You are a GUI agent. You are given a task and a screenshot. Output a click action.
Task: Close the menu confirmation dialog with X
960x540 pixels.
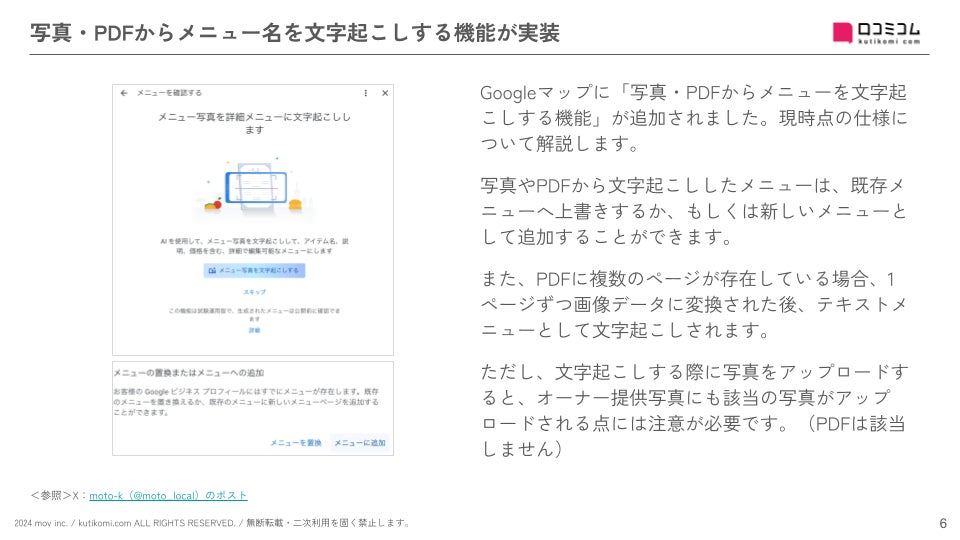pyautogui.click(x=385, y=93)
